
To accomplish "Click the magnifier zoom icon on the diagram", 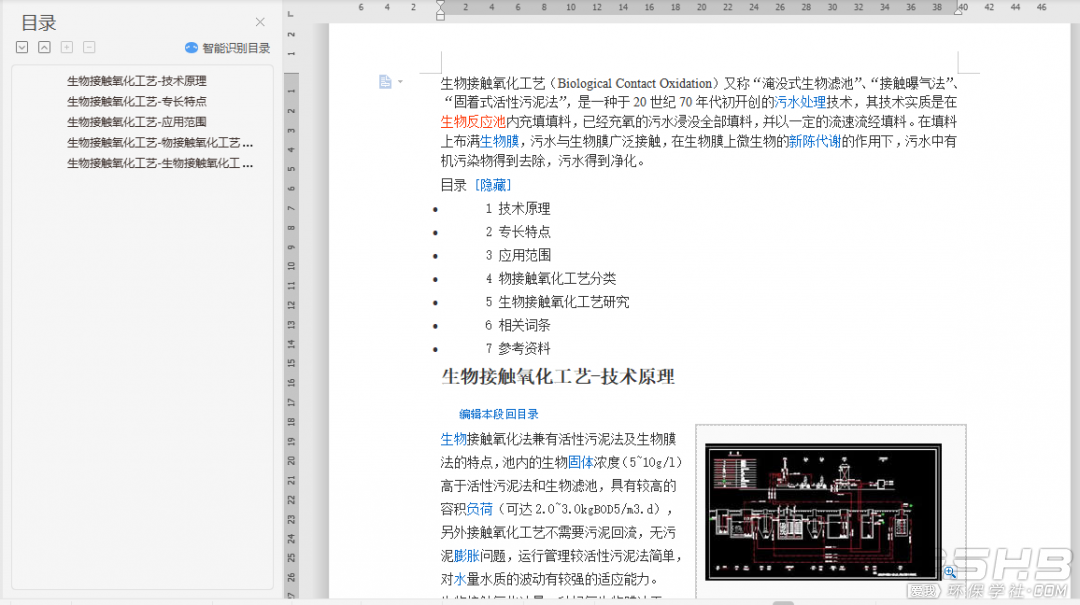I will coord(950,572).
